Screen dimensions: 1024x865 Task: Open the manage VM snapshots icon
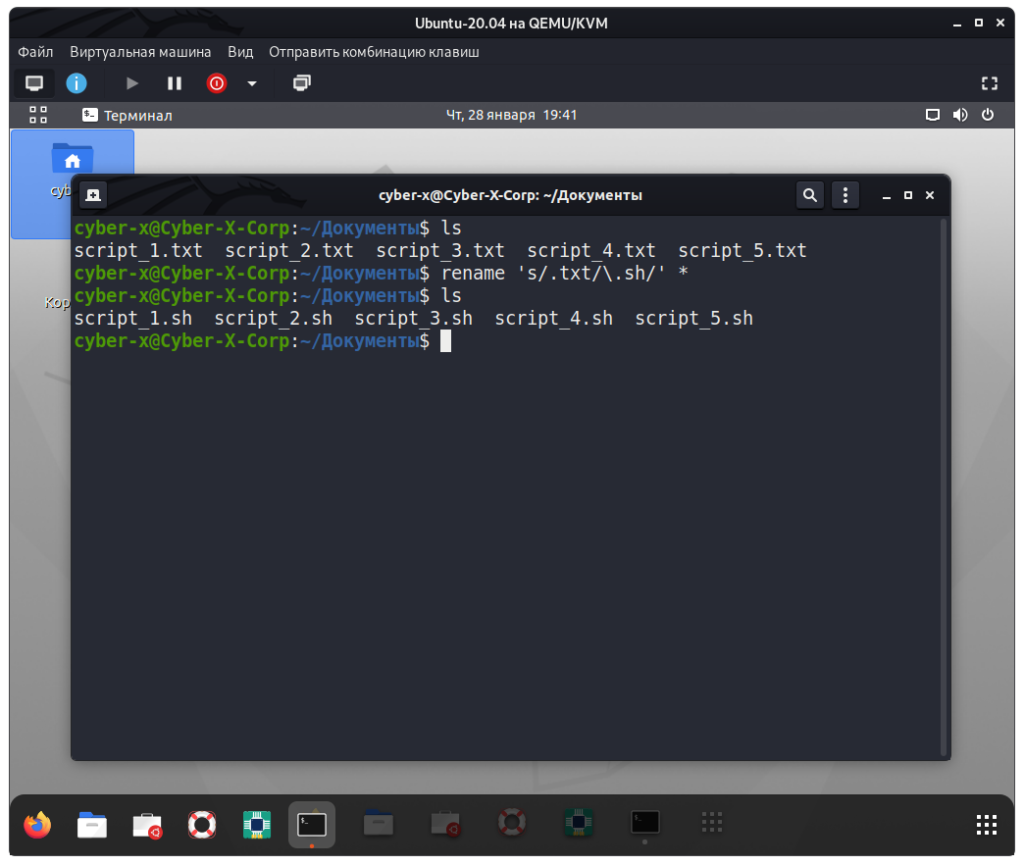(302, 83)
